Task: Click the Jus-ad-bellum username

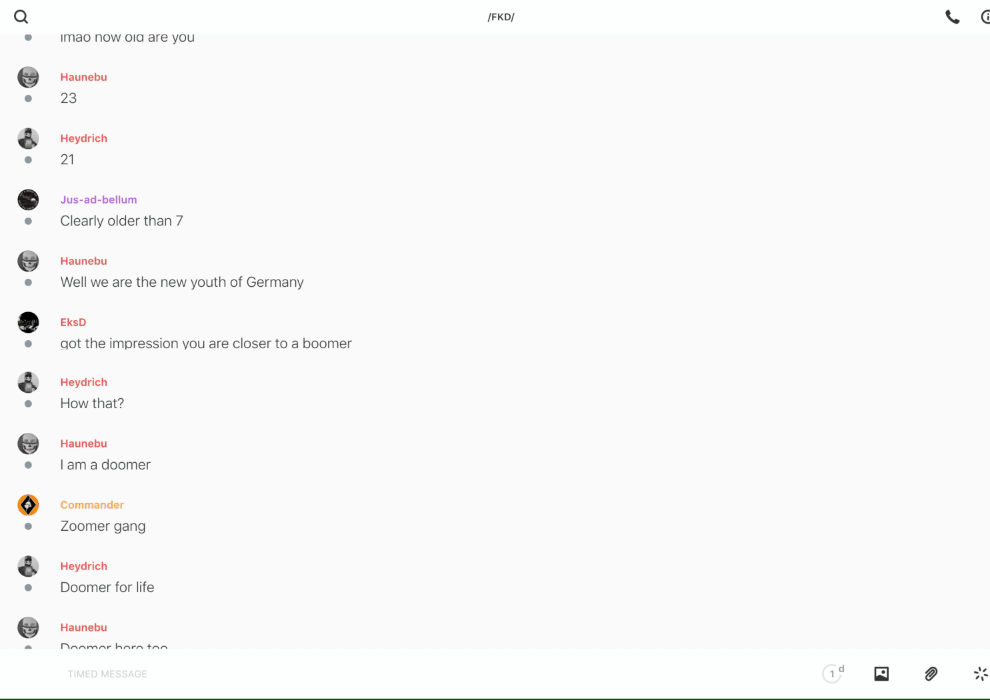Action: click(98, 199)
